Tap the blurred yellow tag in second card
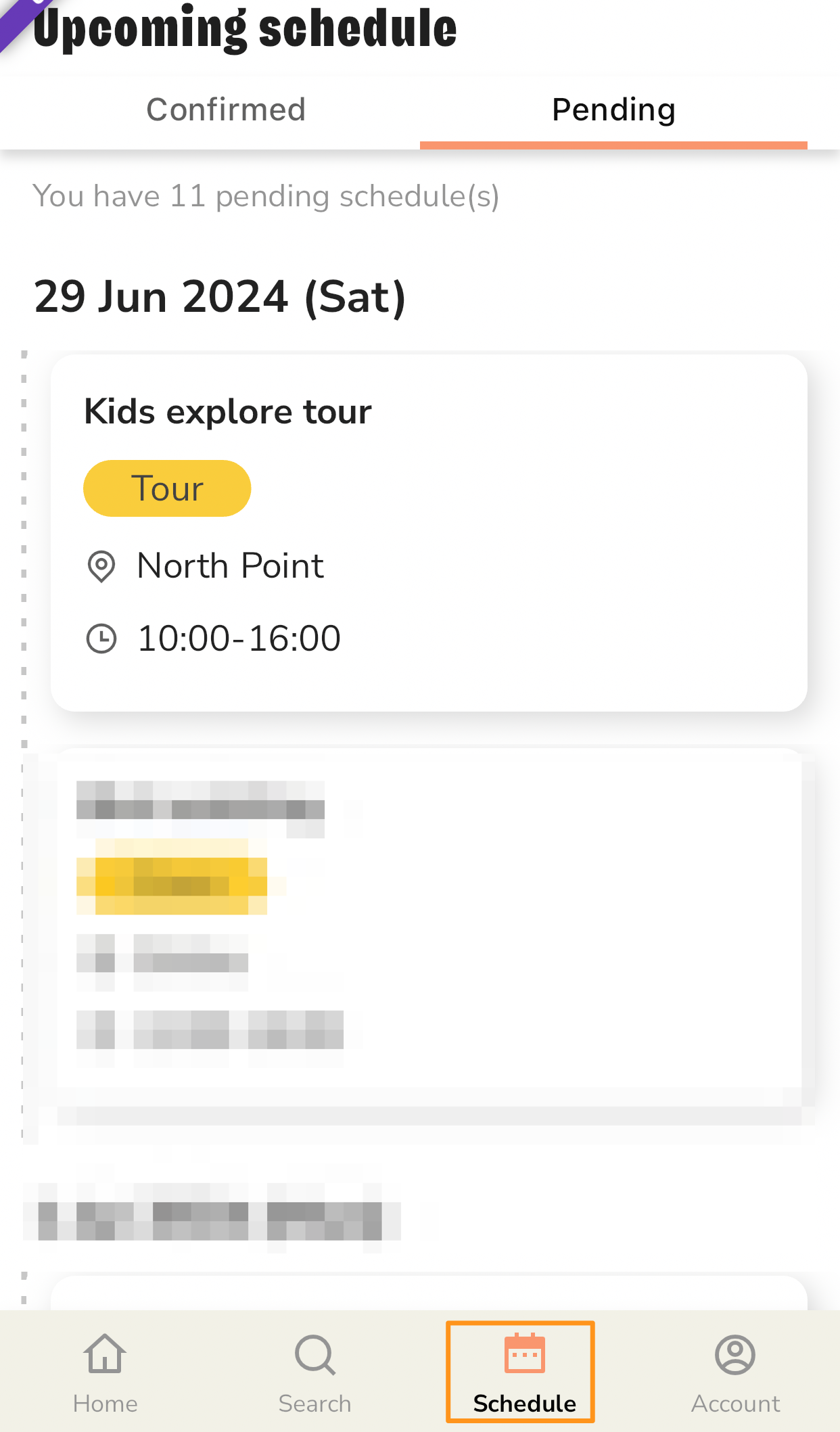 click(x=172, y=877)
